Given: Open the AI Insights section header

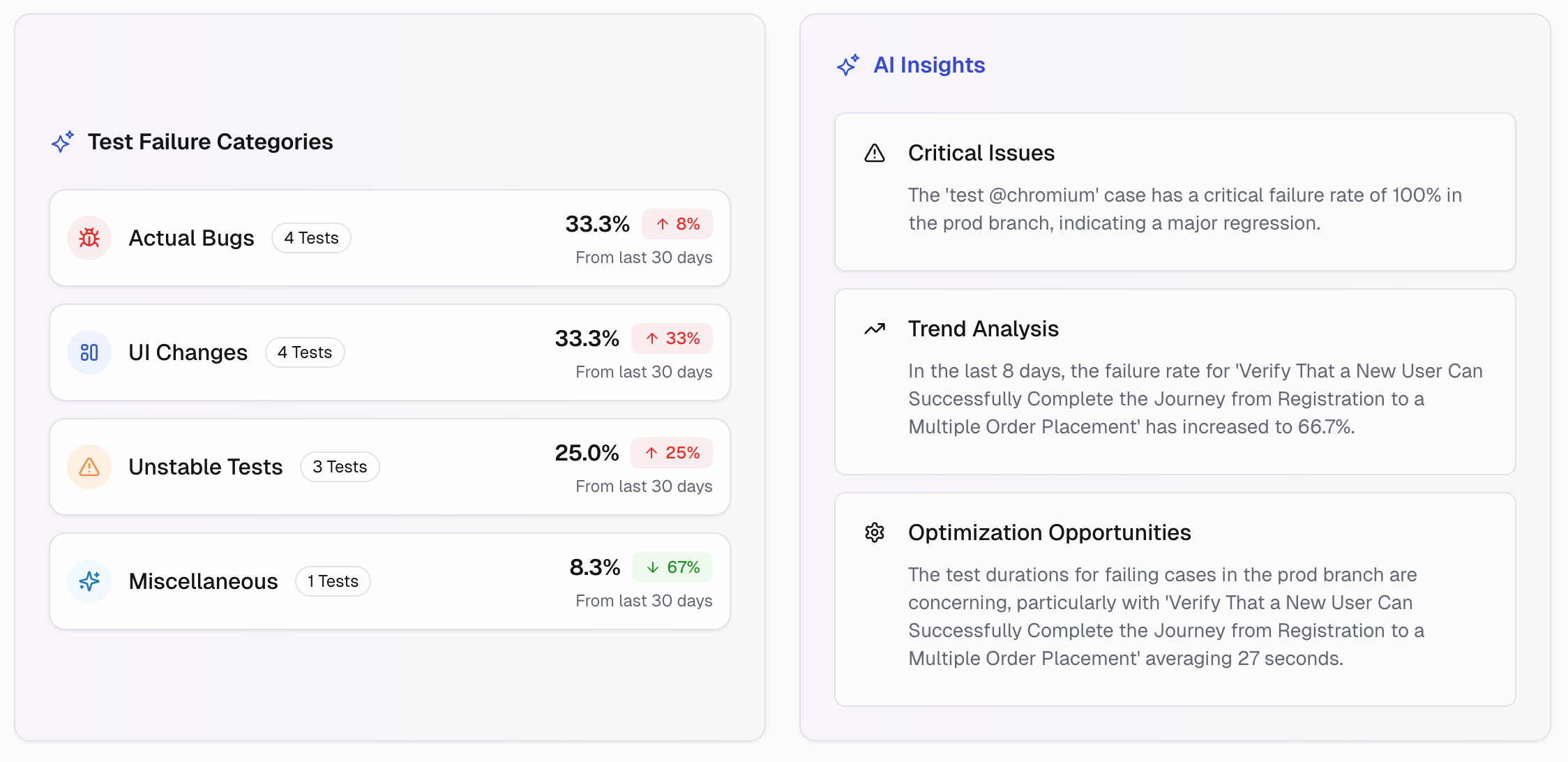Looking at the screenshot, I should coord(930,65).
